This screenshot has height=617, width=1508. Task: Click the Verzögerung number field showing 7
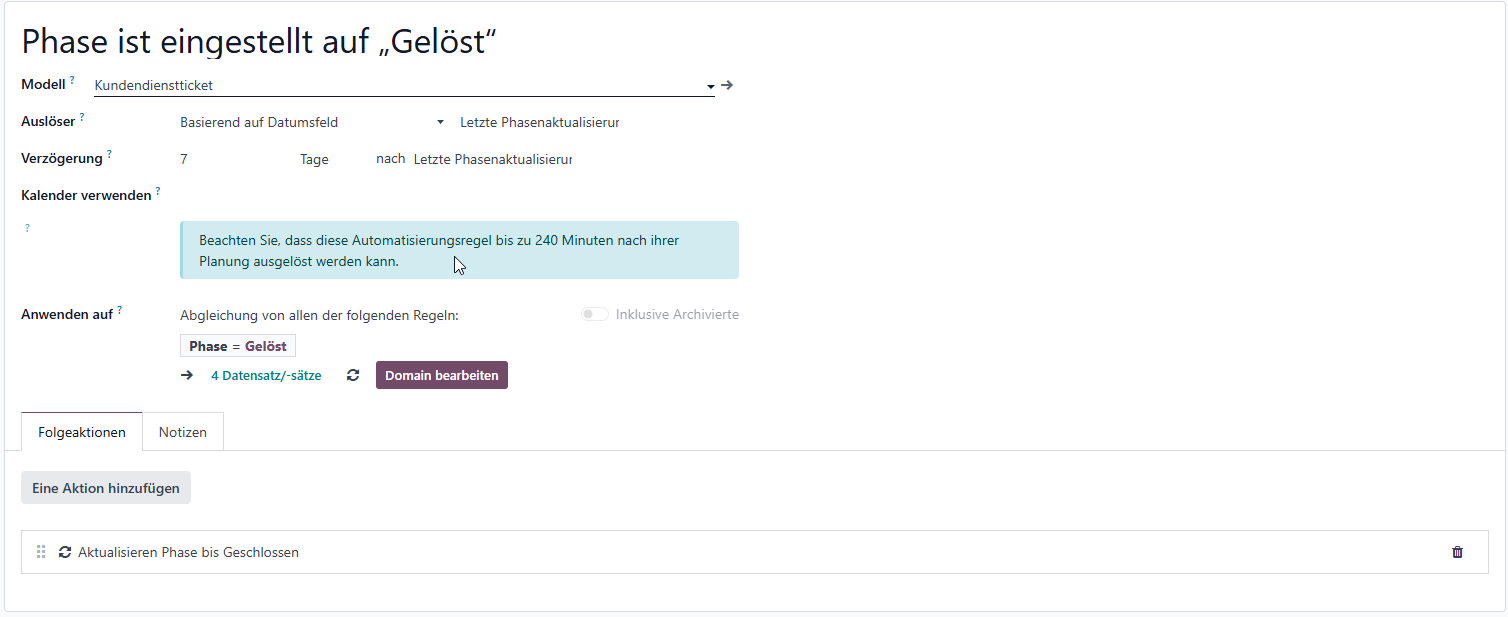pyautogui.click(x=235, y=159)
